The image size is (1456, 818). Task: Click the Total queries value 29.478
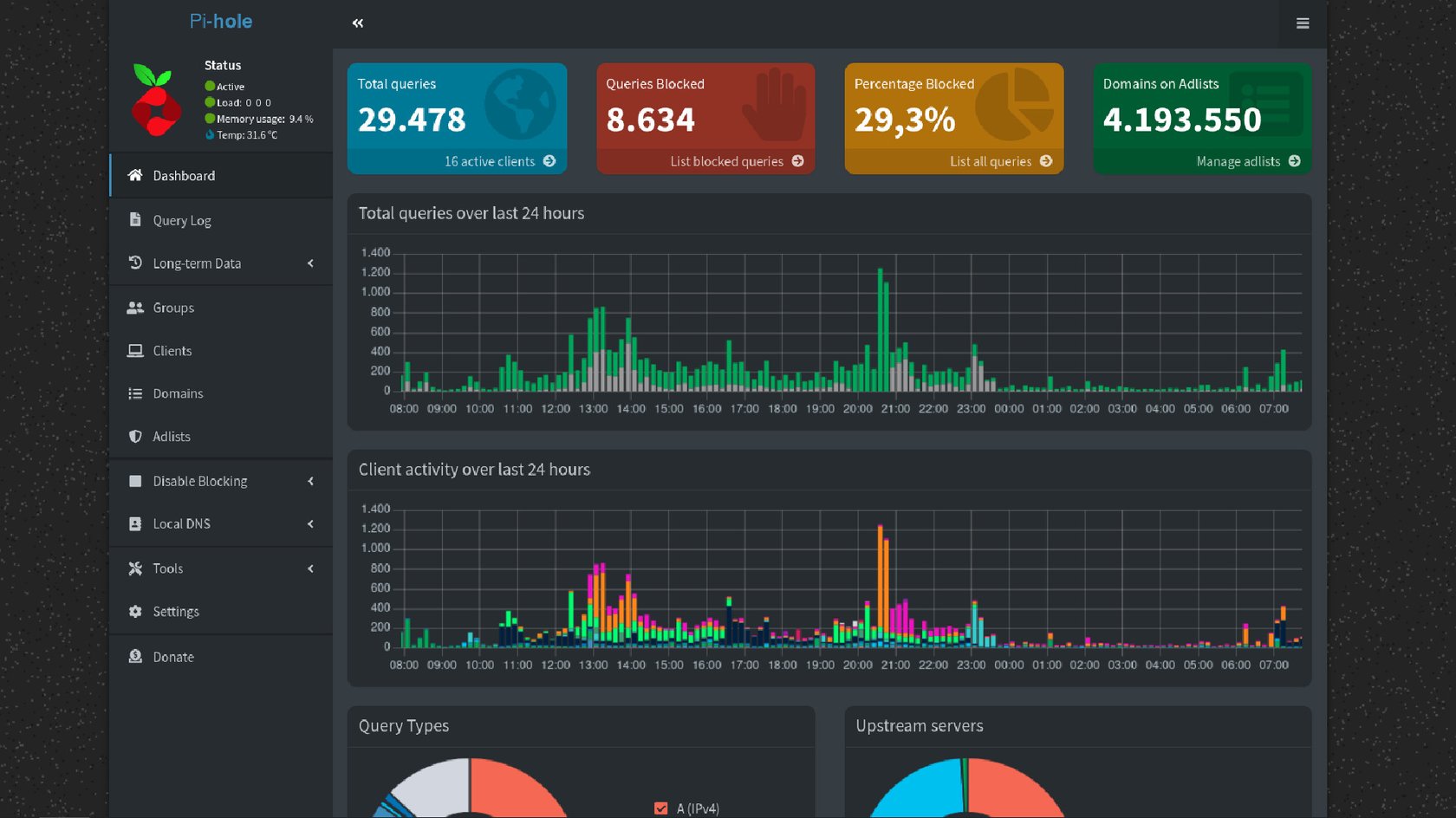tap(412, 120)
